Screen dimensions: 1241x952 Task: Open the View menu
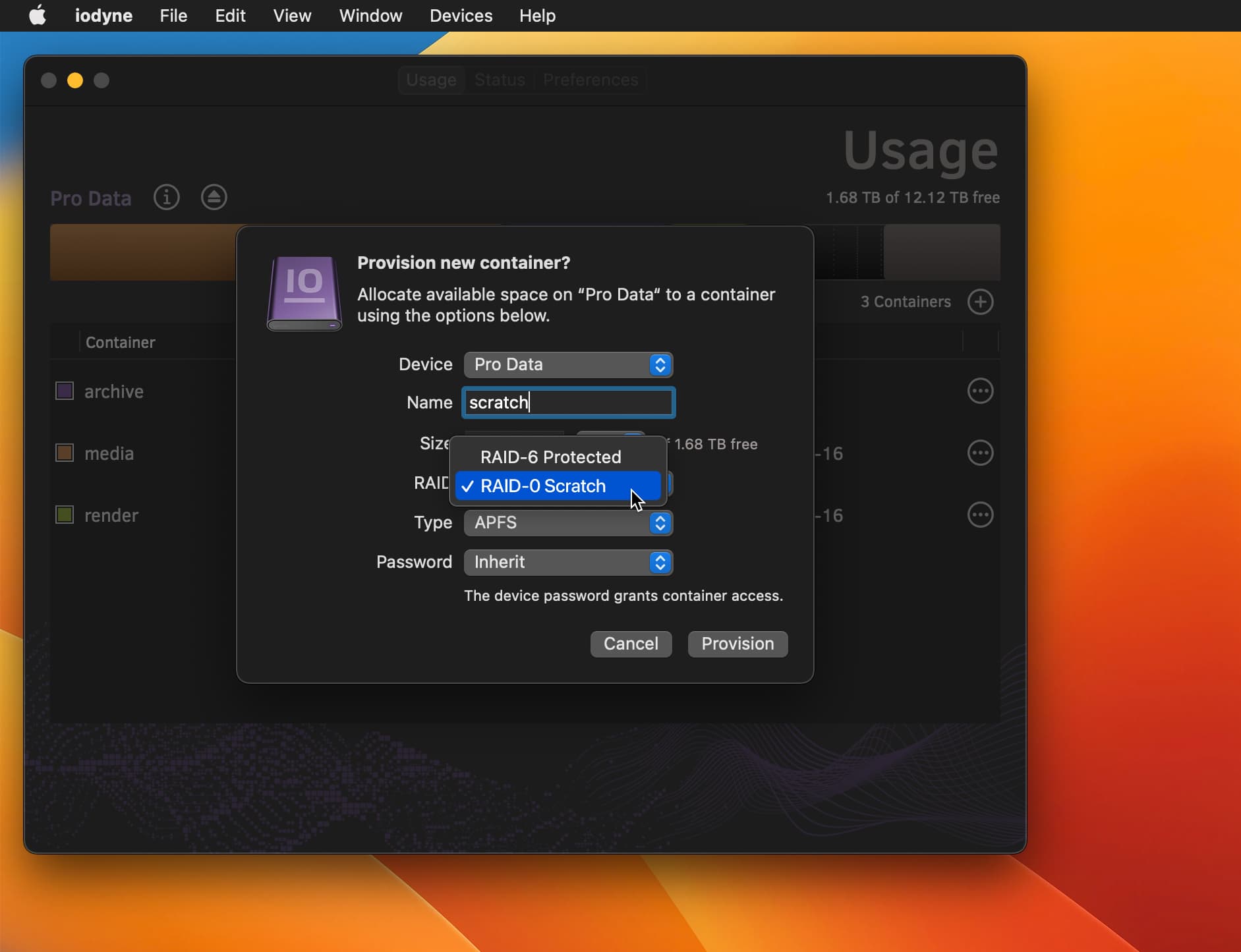(292, 15)
